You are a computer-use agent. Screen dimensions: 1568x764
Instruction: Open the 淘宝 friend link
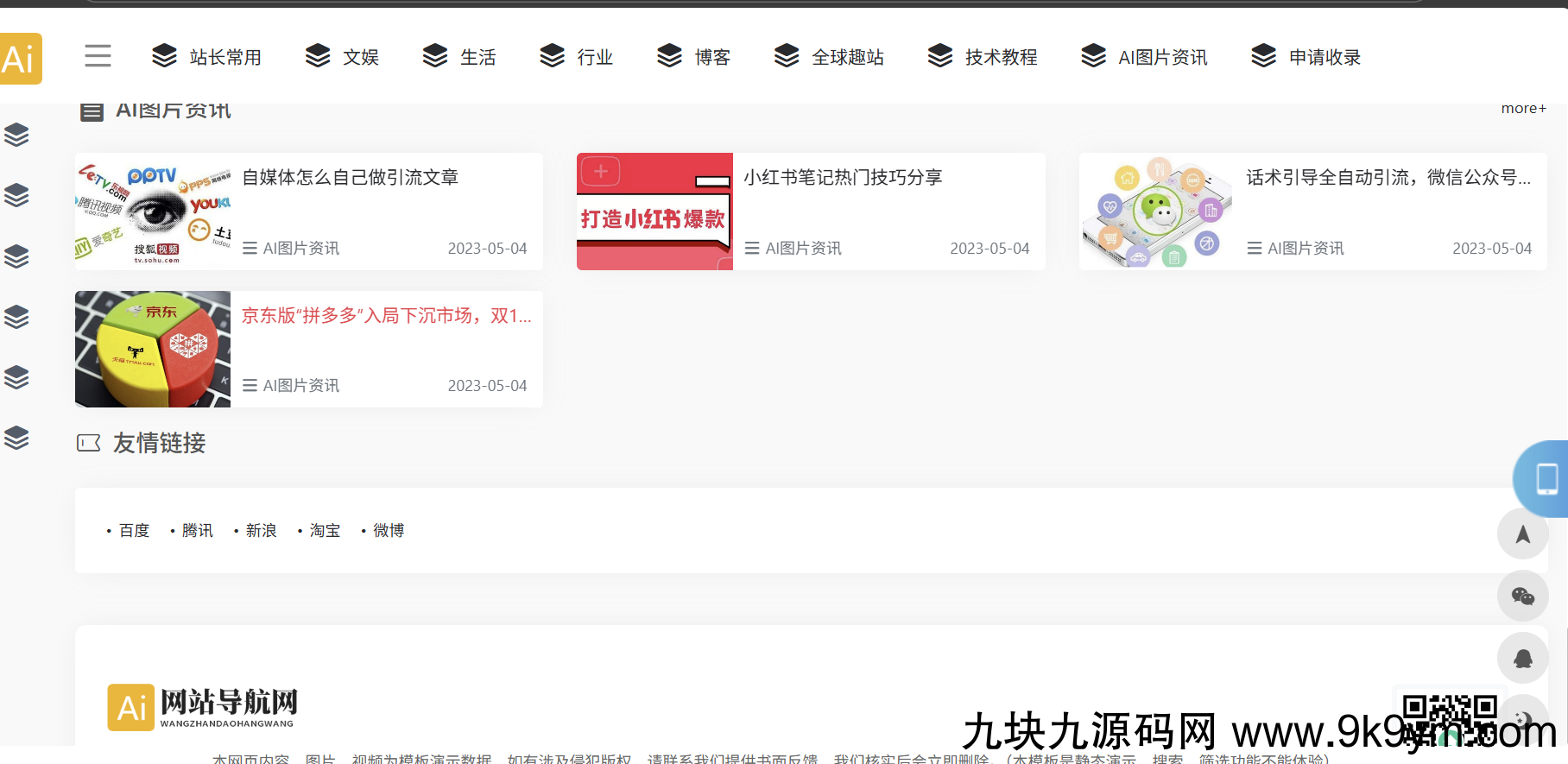pos(325,530)
